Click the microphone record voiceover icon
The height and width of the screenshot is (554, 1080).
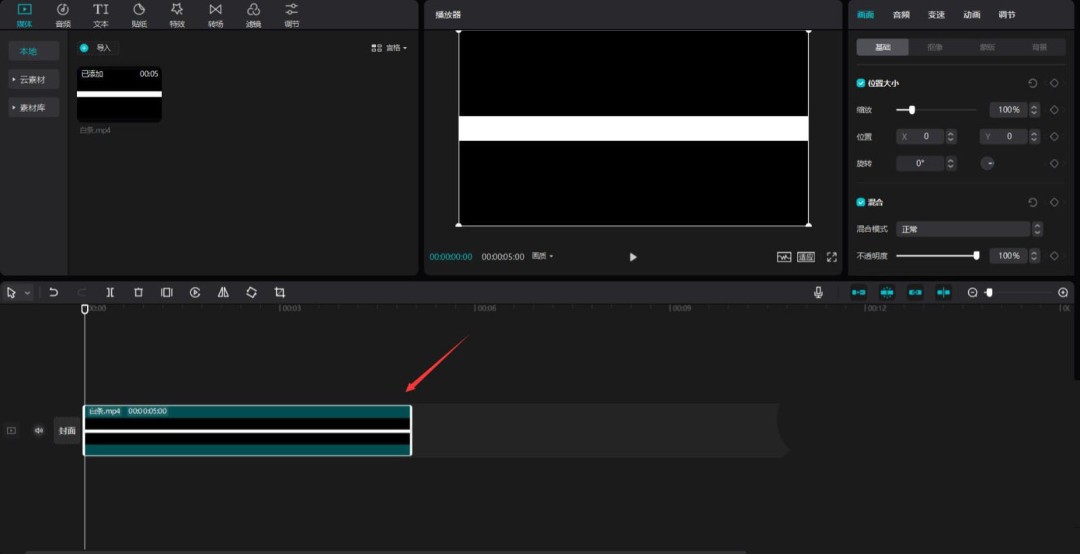tap(818, 292)
